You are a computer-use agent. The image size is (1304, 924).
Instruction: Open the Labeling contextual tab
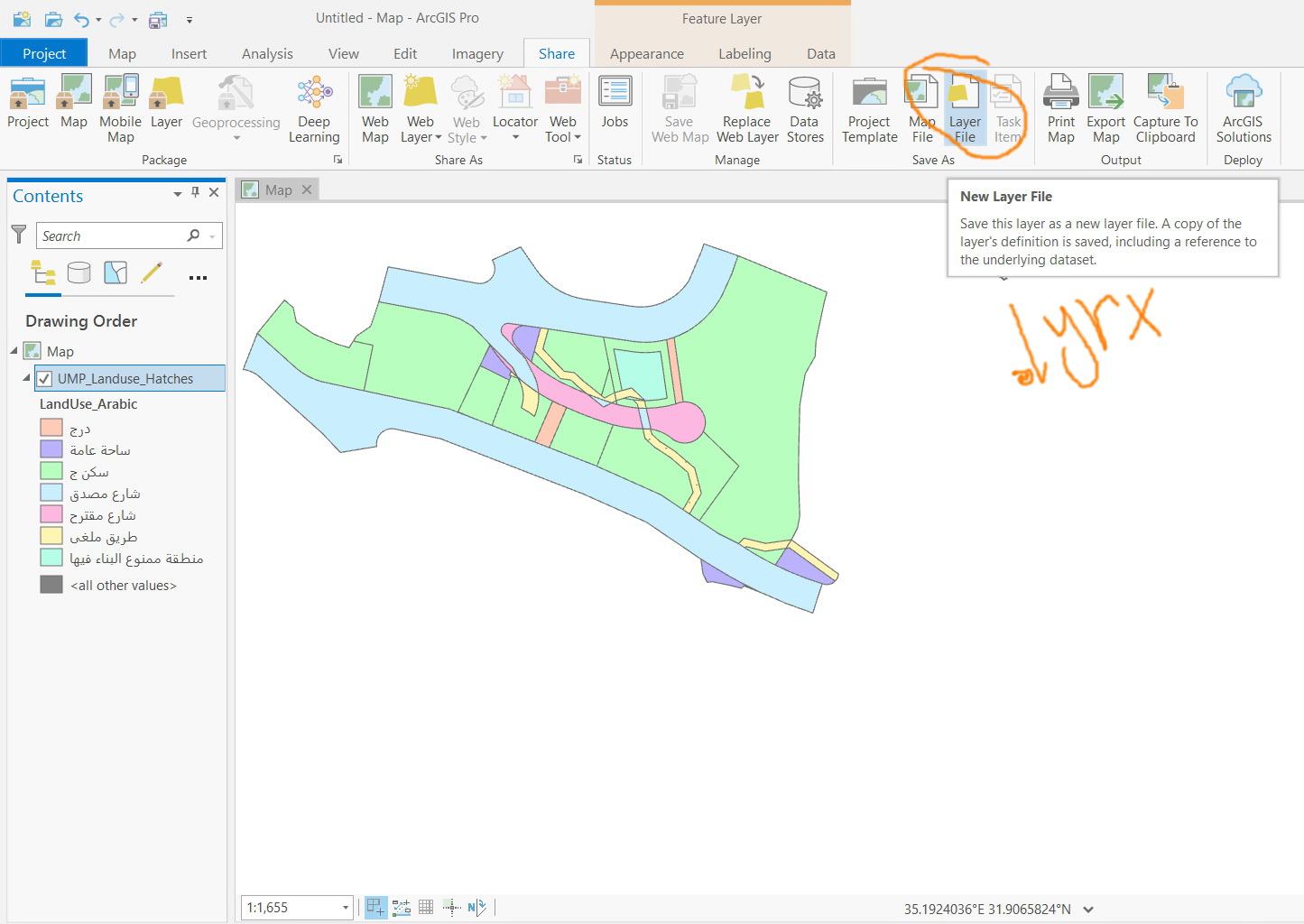[x=744, y=53]
